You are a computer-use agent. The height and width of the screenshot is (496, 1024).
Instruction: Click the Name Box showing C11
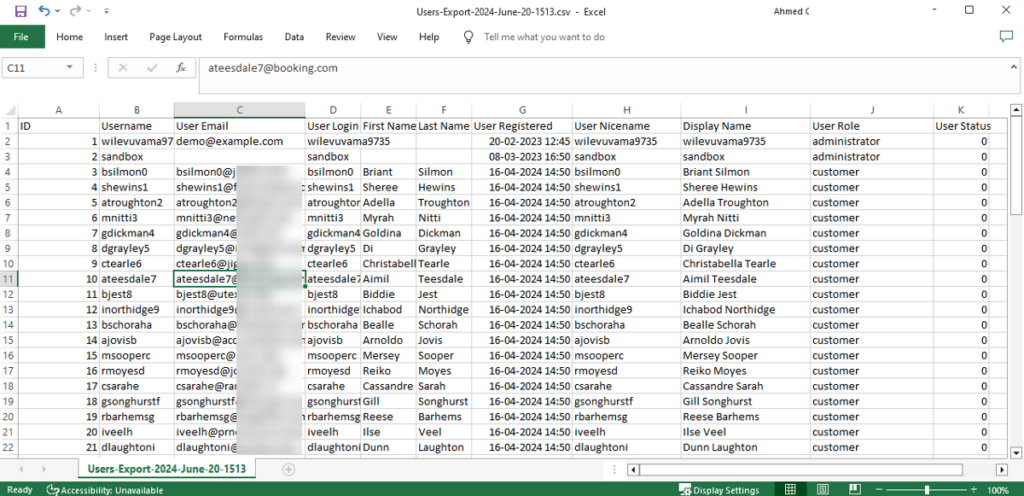click(x=43, y=67)
